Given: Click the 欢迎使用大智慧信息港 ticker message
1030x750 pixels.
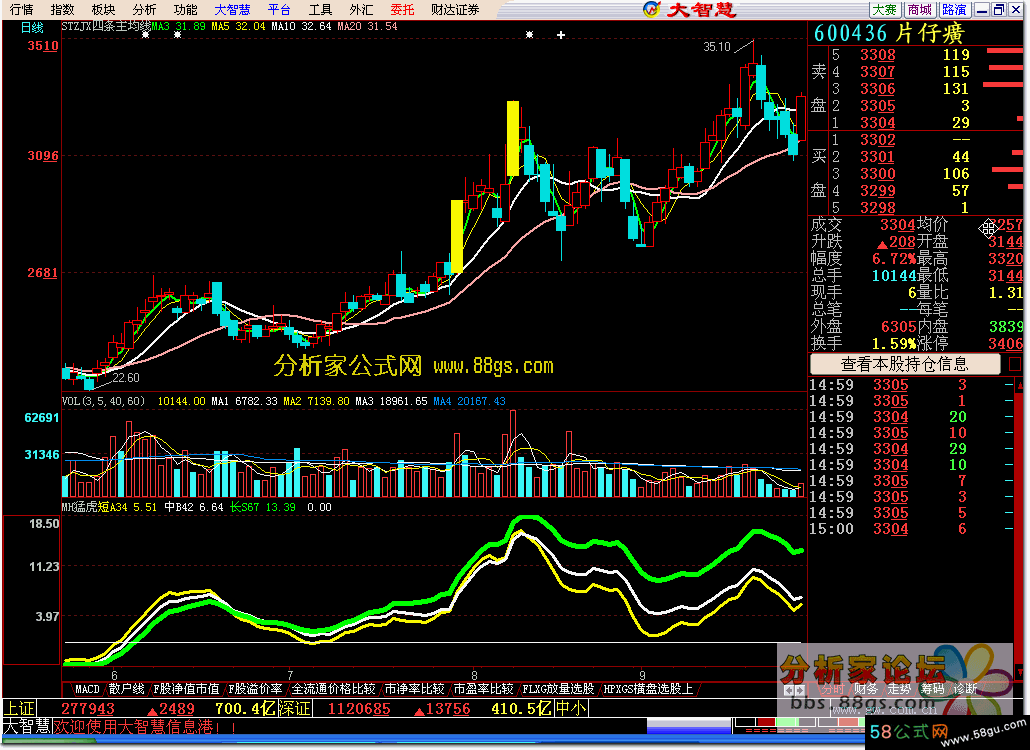Looking at the screenshot, I should point(145,727).
